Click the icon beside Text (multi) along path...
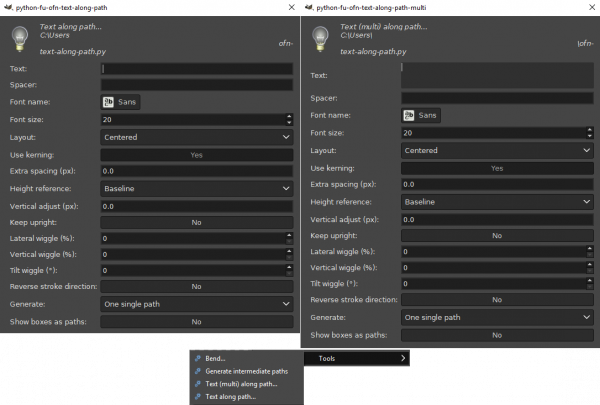 197,384
